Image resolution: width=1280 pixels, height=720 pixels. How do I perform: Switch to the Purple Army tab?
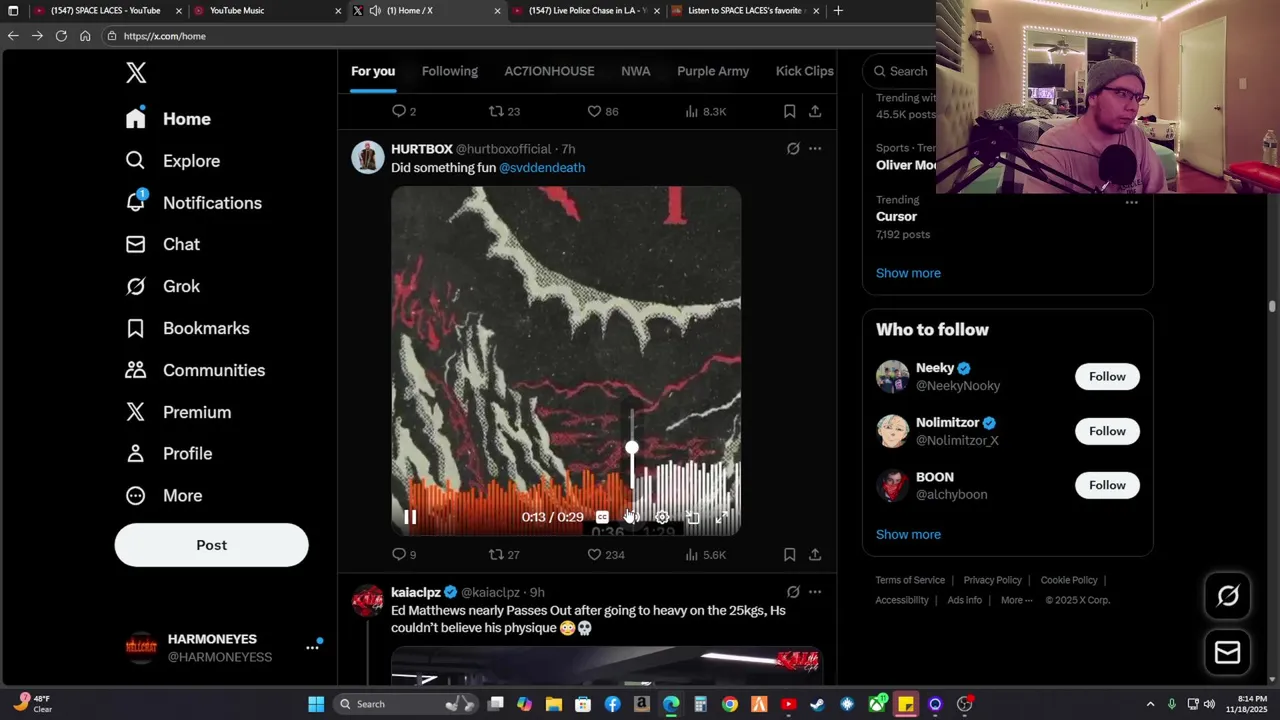(x=713, y=71)
